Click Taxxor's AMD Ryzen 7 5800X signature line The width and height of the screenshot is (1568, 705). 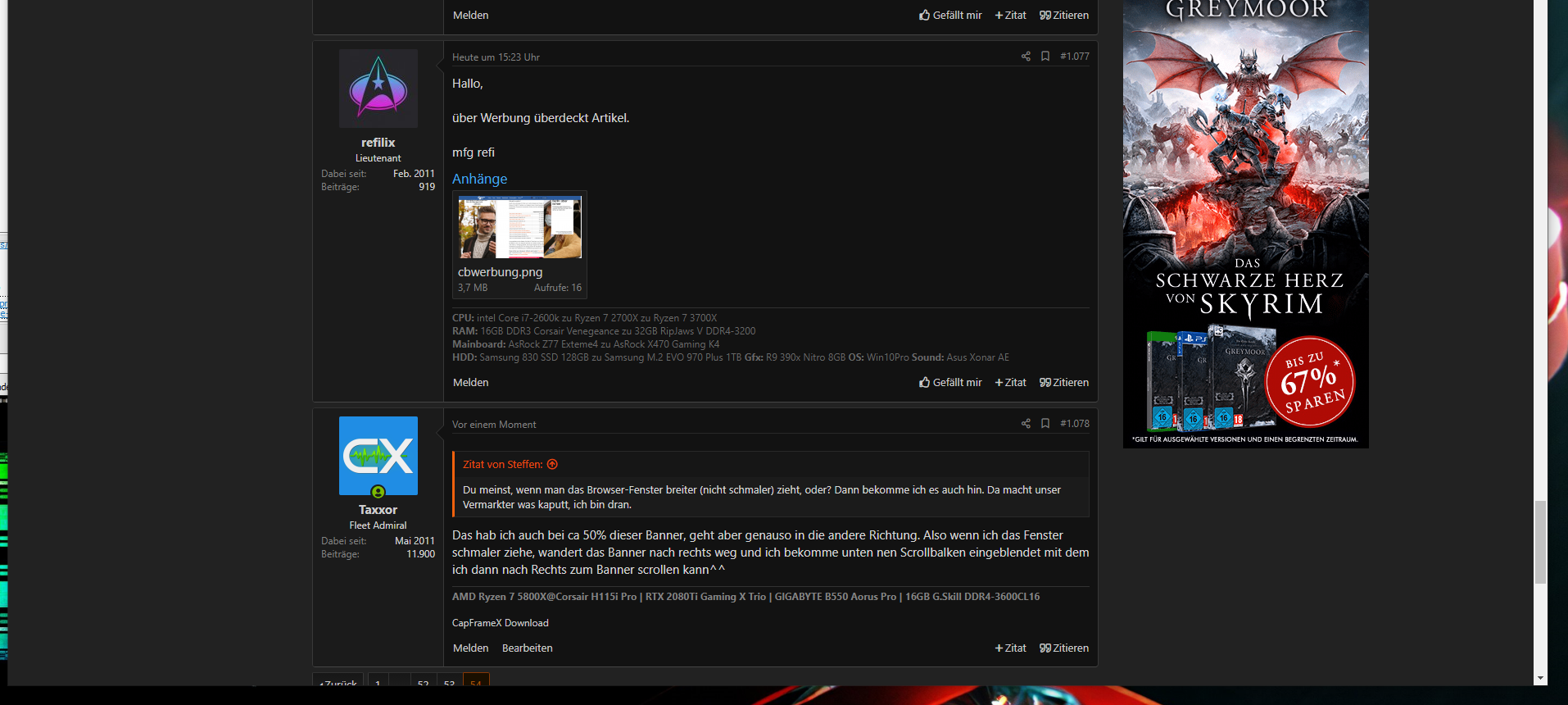click(745, 597)
